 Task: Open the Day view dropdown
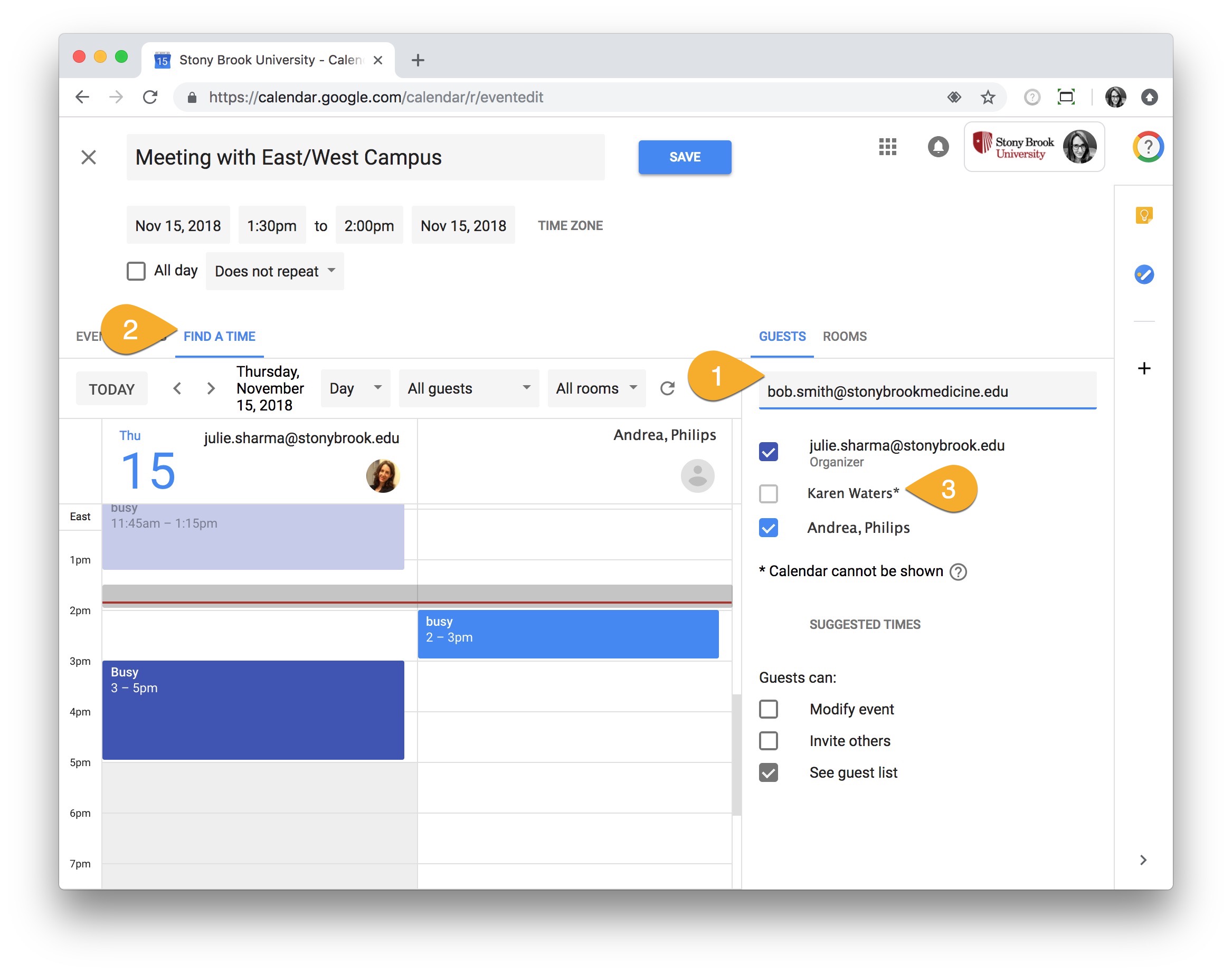pos(355,388)
